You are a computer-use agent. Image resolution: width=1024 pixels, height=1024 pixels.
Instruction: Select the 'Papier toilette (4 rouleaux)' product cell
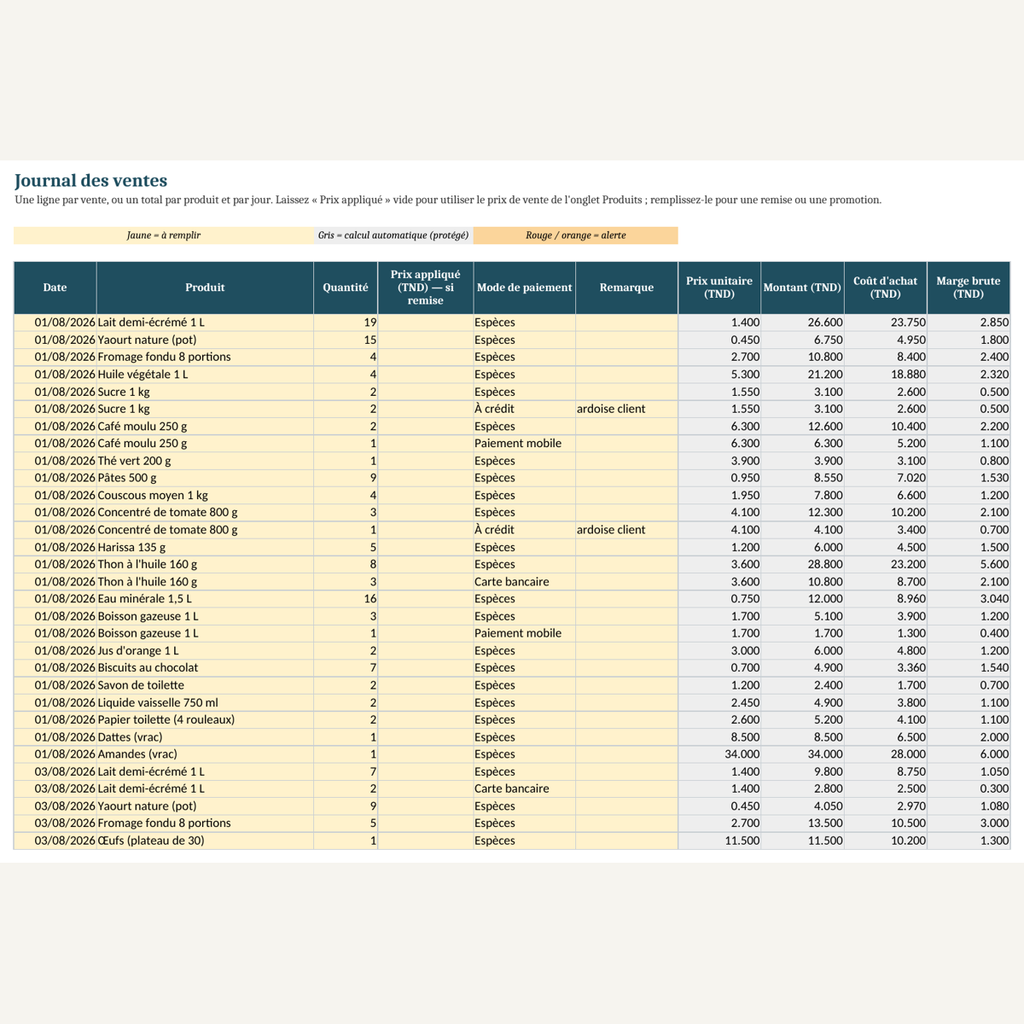point(204,719)
